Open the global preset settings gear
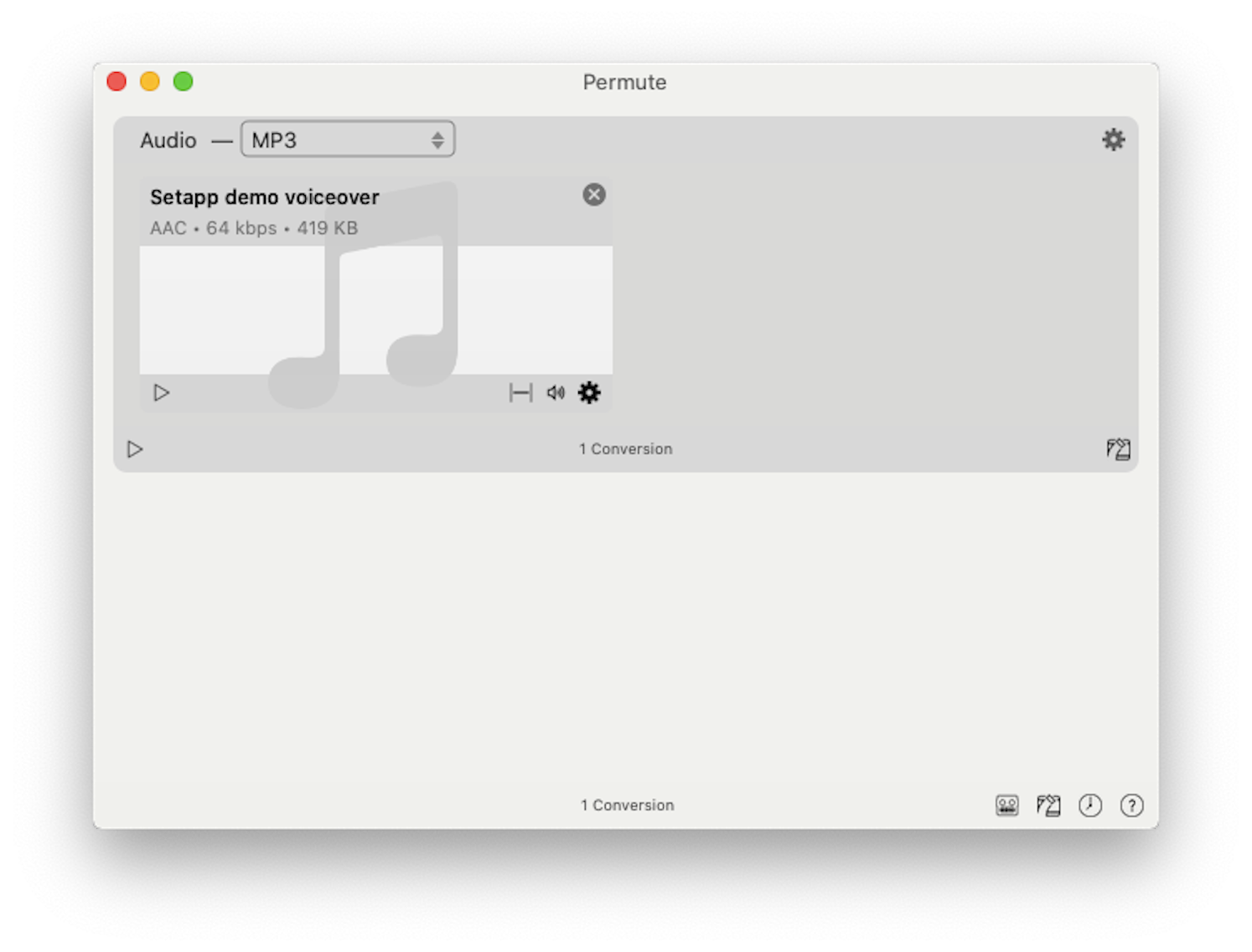 tap(1114, 139)
